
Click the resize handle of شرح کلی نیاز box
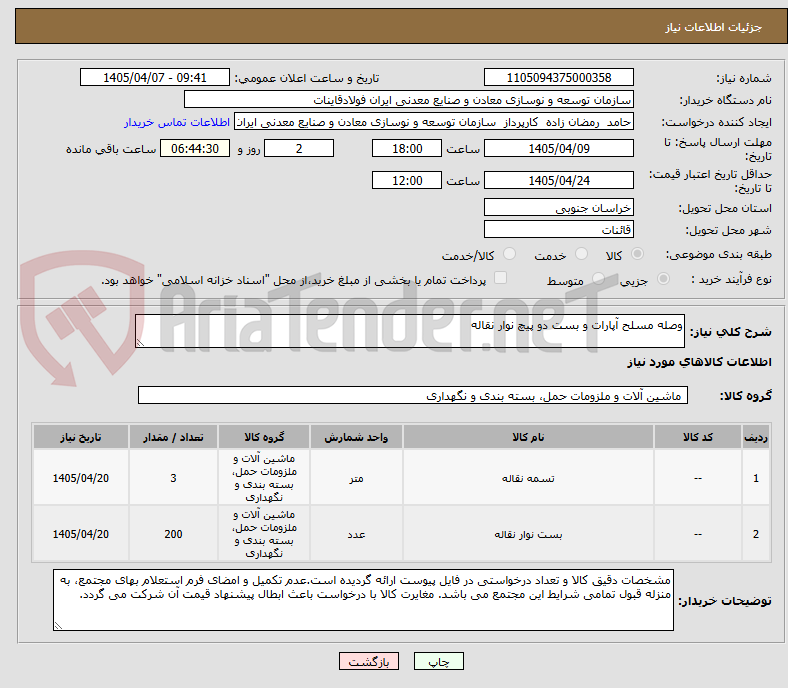click(140, 342)
